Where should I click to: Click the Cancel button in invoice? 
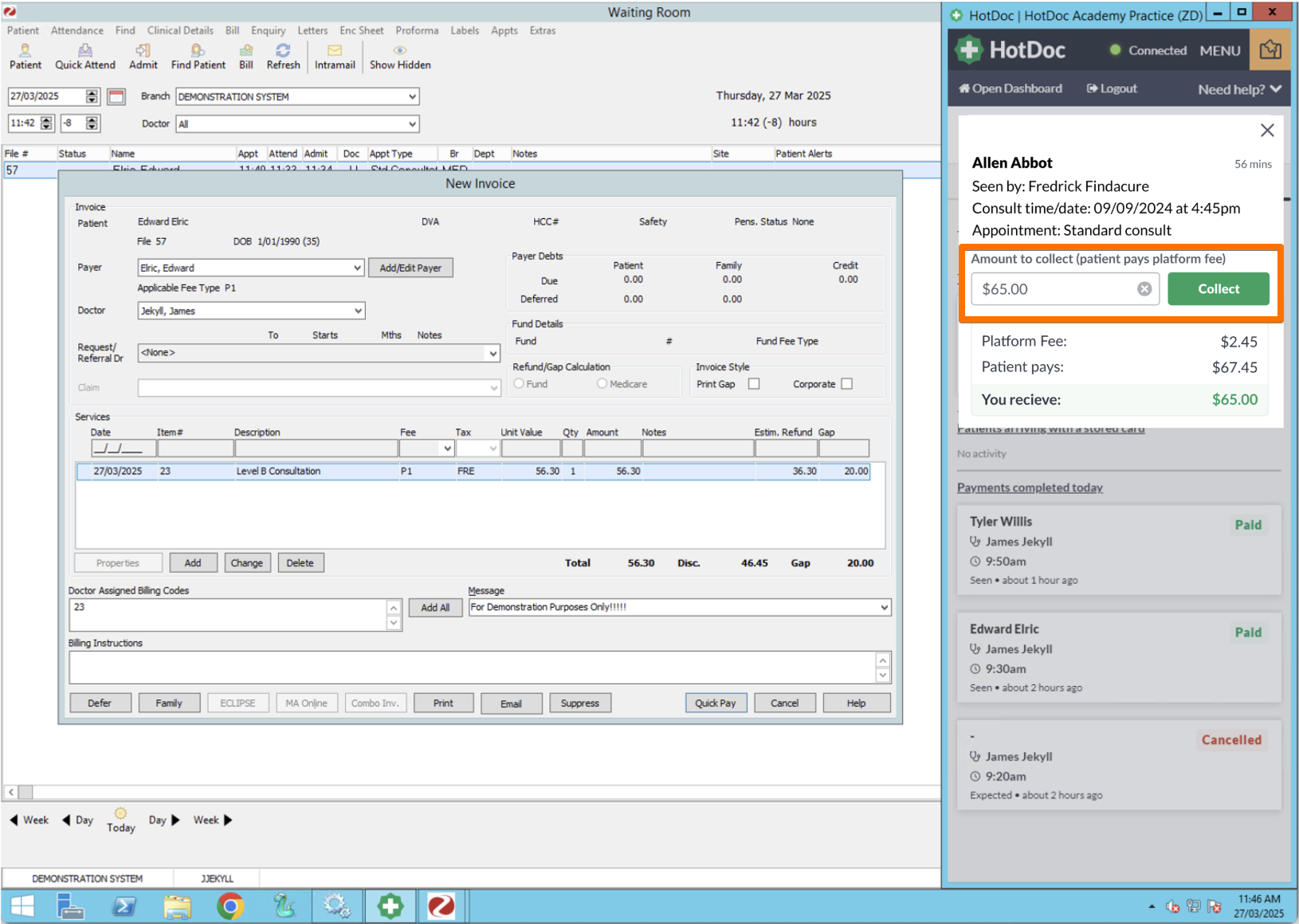pos(784,703)
